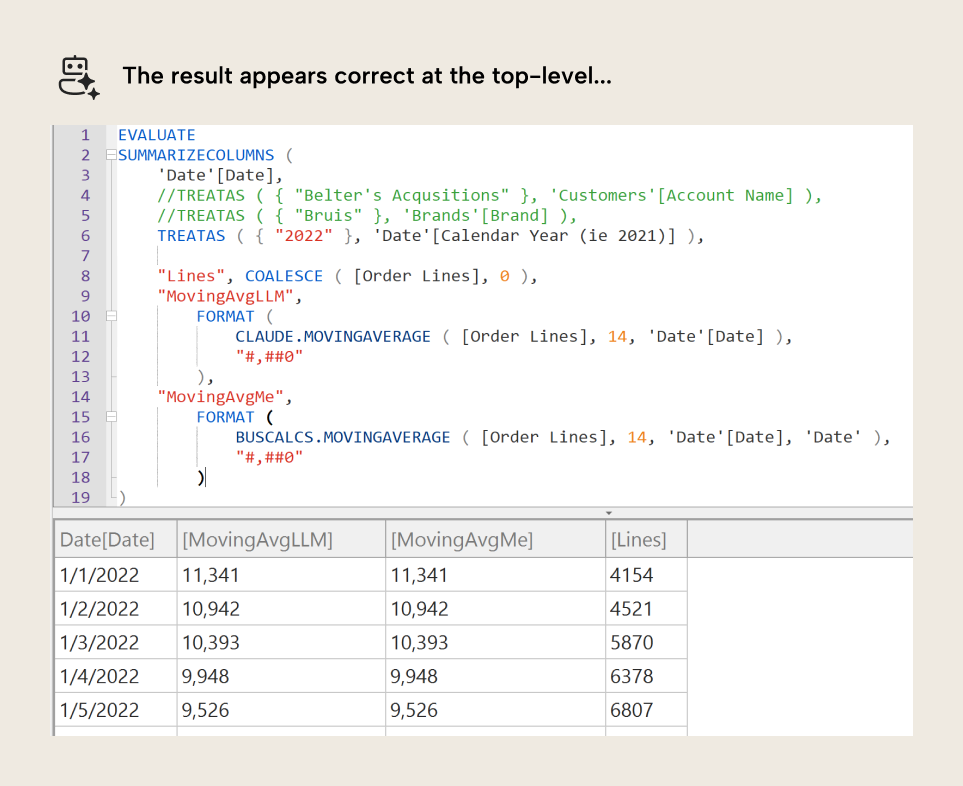The width and height of the screenshot is (963, 786).
Task: Click the AI sparkle robot icon
Action: 78,77
